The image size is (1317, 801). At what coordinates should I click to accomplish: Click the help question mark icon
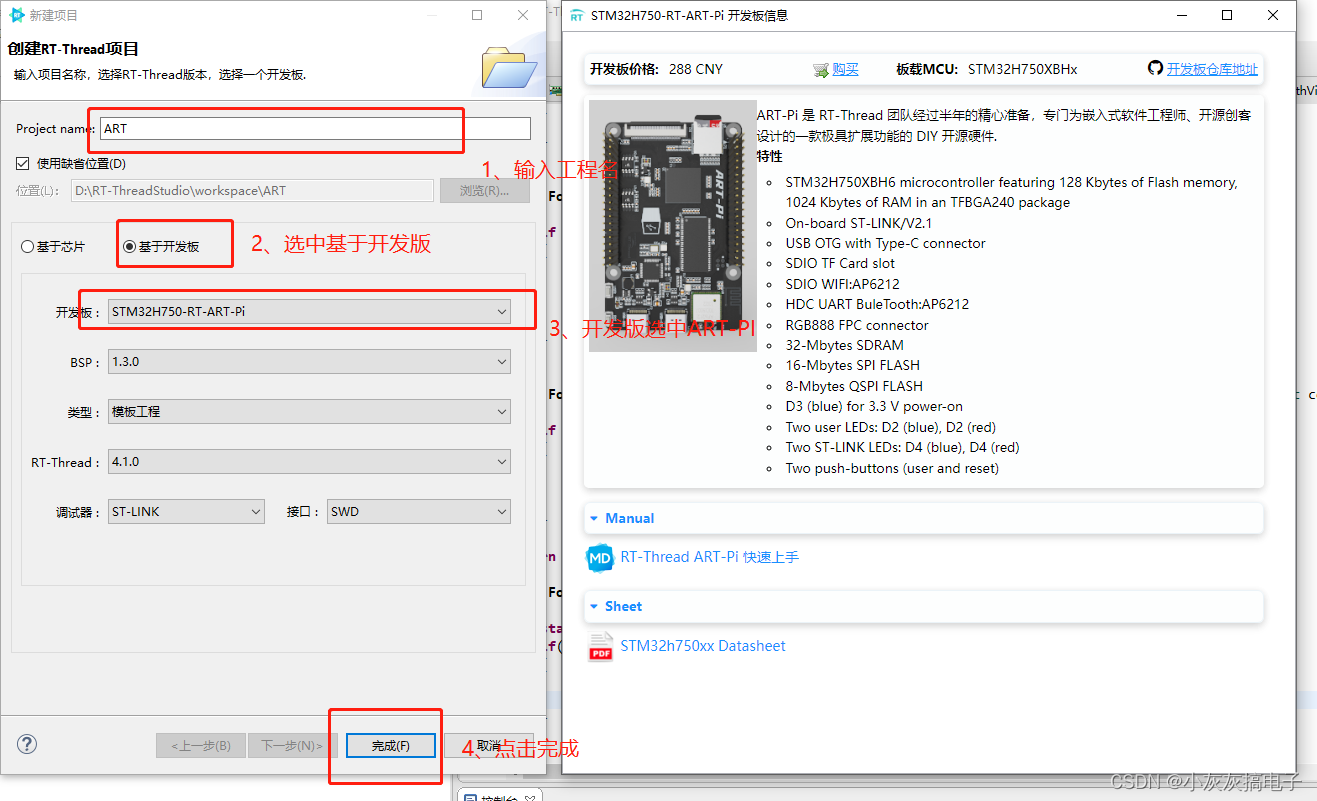(27, 744)
